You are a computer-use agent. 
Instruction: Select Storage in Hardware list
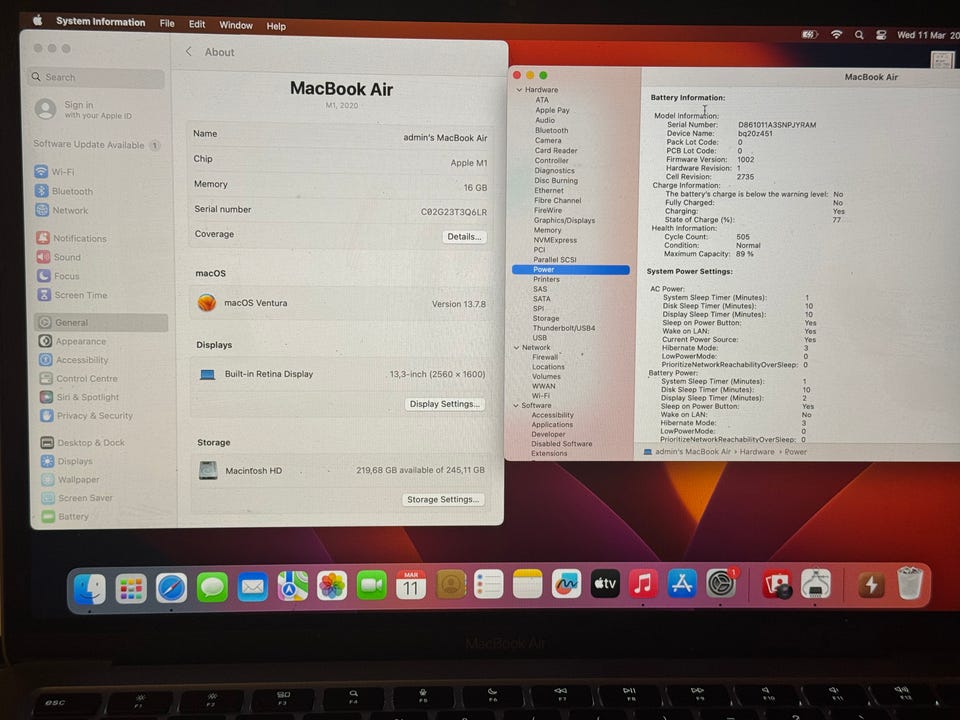(x=546, y=318)
